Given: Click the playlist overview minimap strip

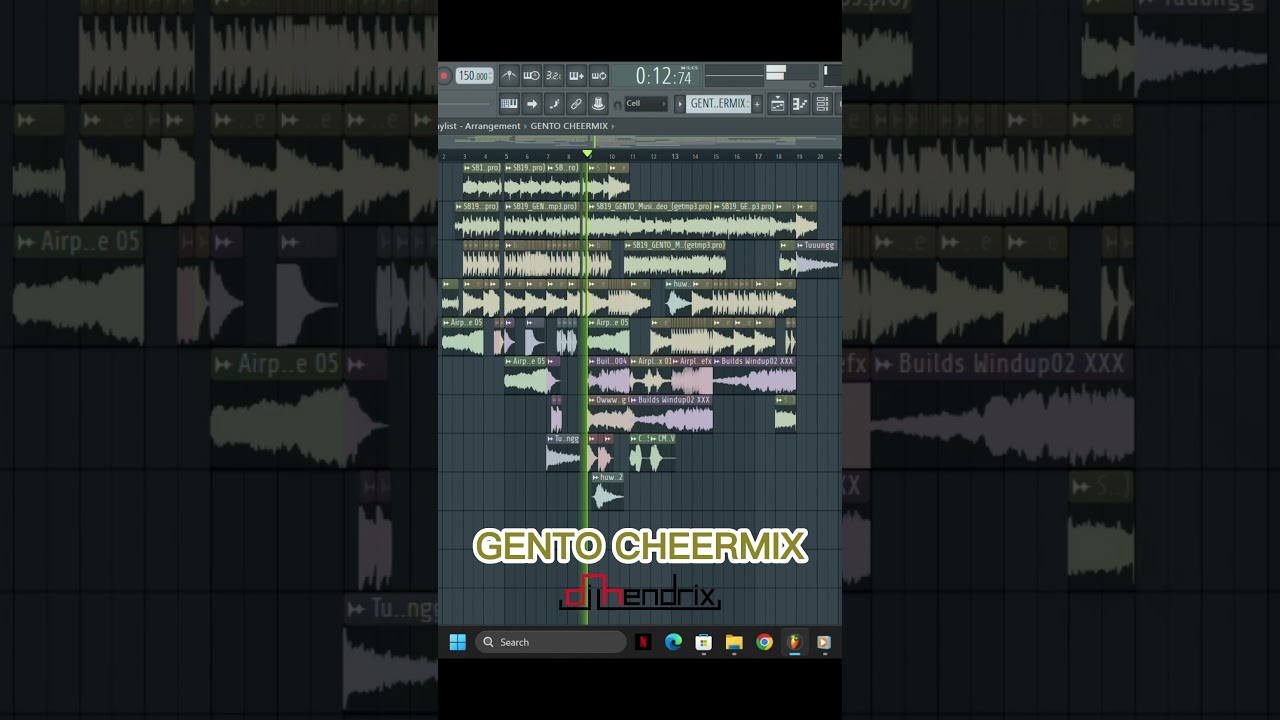Looking at the screenshot, I should click(640, 142).
